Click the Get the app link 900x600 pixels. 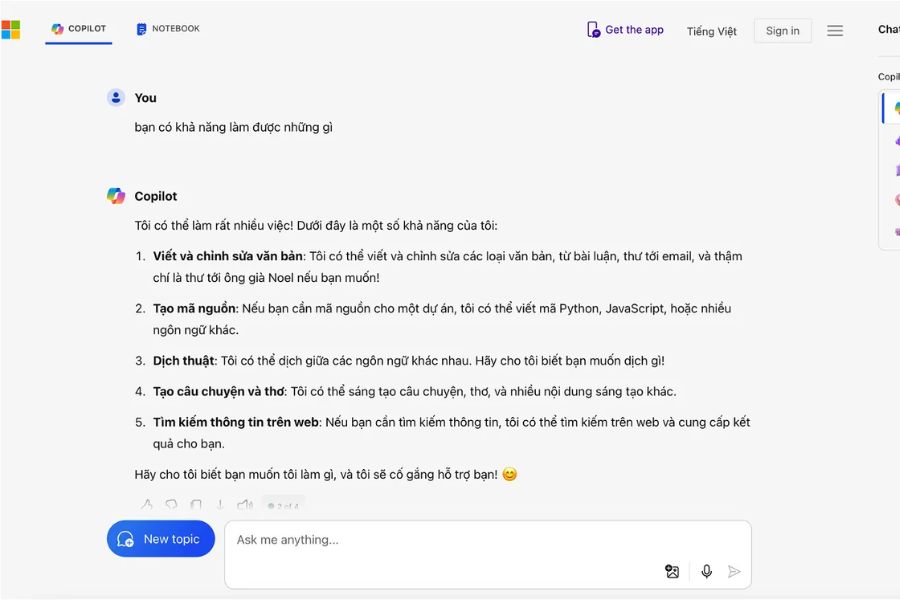625,30
